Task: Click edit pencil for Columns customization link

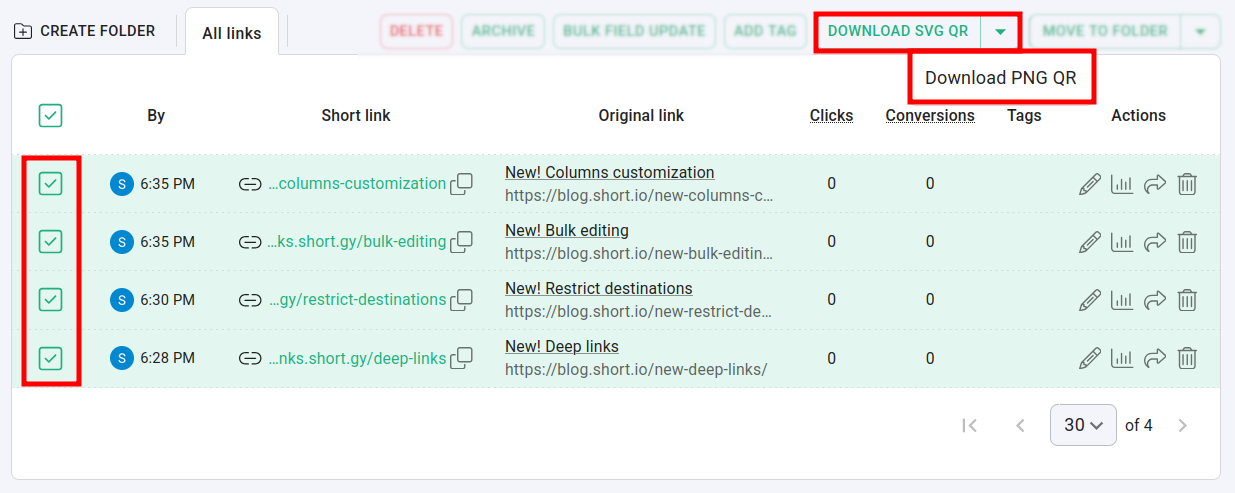Action: coord(1090,184)
